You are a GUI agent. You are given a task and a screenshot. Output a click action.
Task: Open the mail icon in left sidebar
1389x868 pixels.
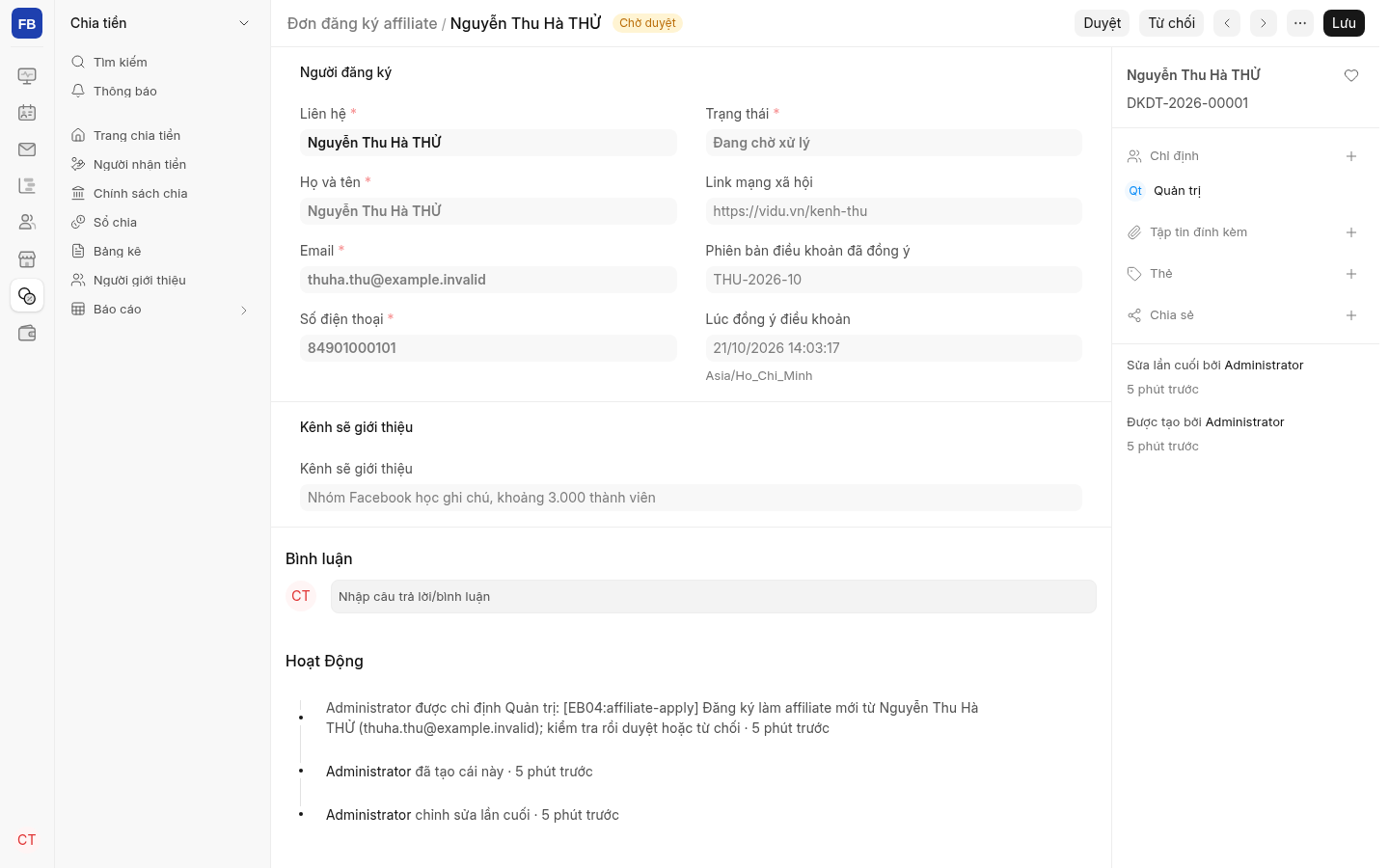pyautogui.click(x=27, y=149)
